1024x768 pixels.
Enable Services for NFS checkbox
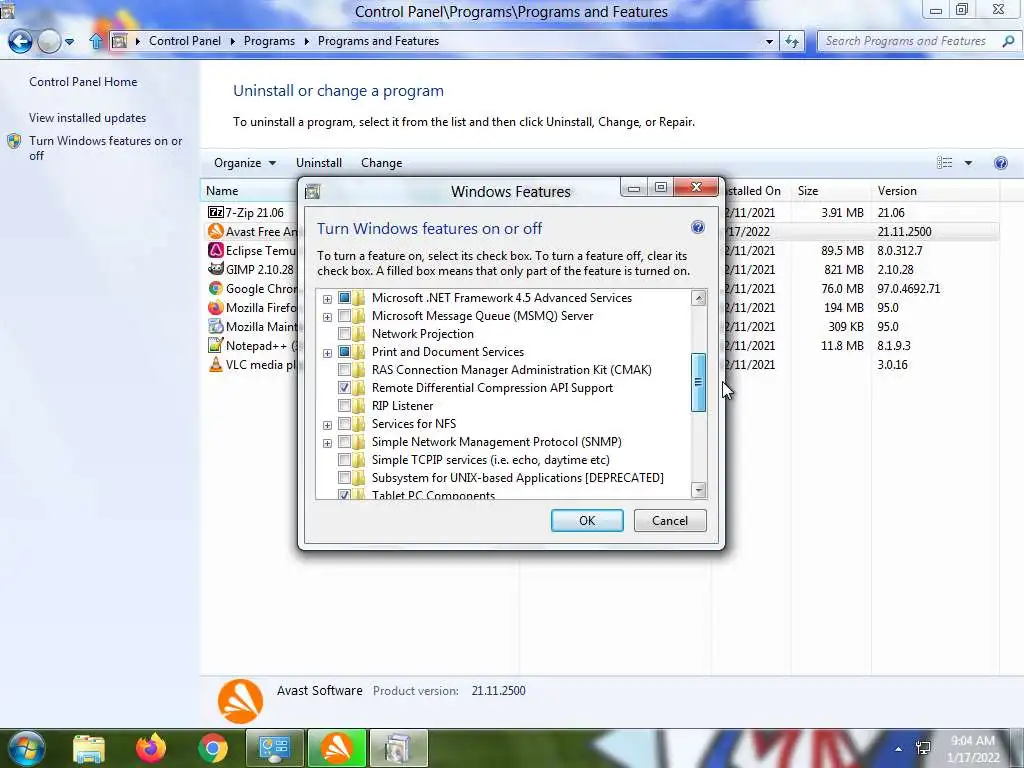click(x=344, y=423)
